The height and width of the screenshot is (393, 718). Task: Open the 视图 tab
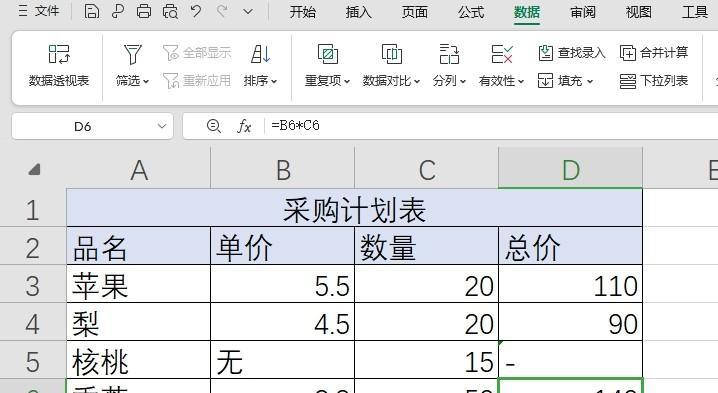point(639,12)
